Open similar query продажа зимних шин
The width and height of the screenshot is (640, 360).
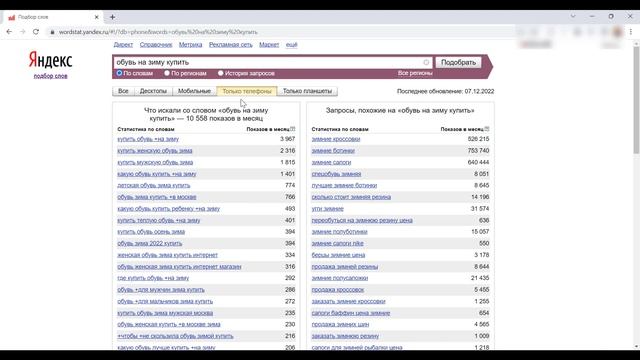pos(340,324)
